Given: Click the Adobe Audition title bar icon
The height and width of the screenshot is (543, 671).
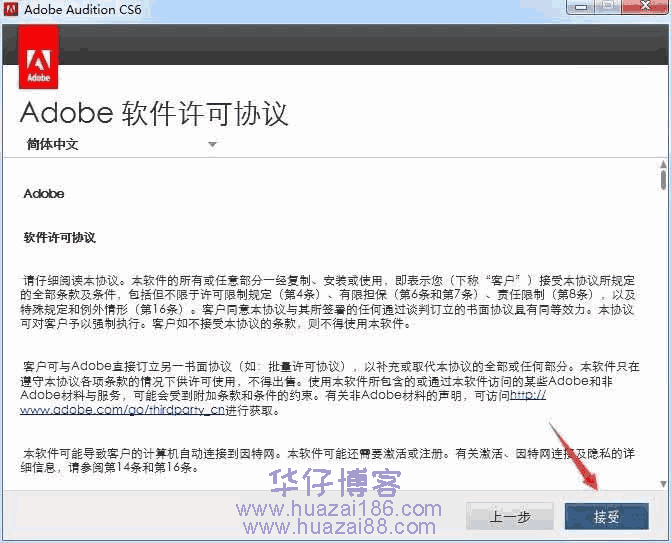Looking at the screenshot, I should (x=10, y=9).
